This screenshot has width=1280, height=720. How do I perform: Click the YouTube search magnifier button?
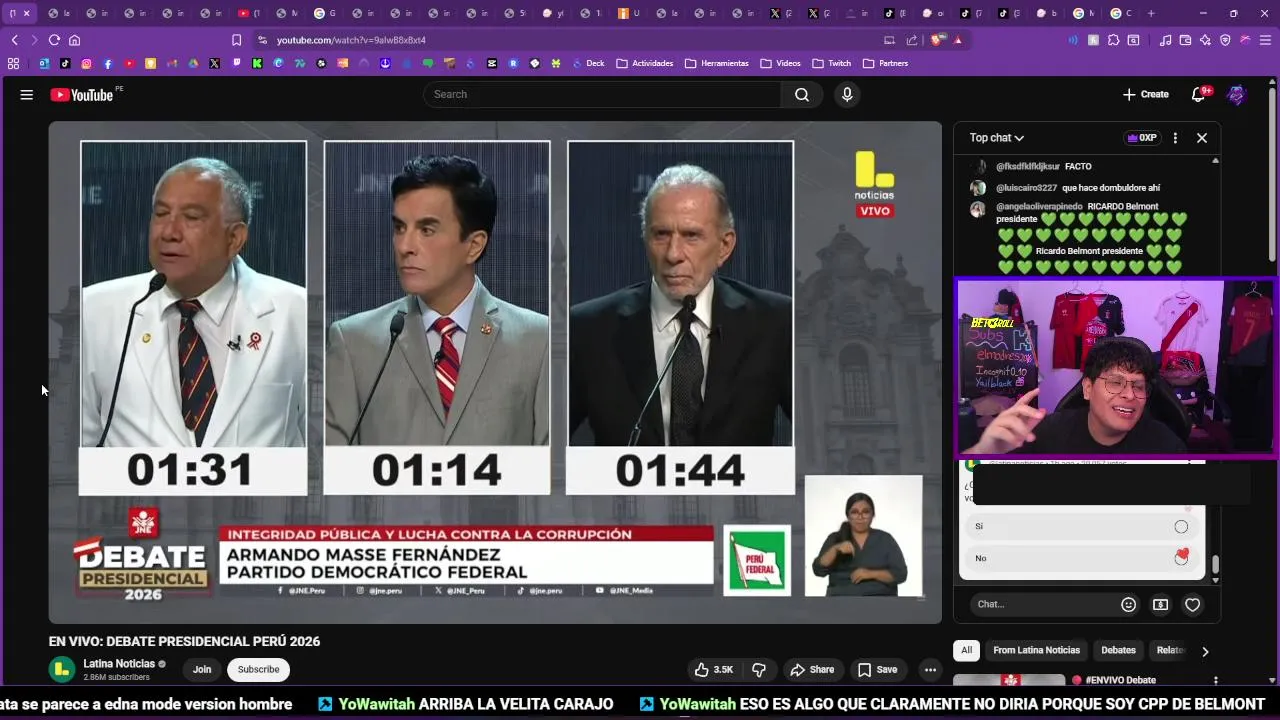tap(802, 94)
